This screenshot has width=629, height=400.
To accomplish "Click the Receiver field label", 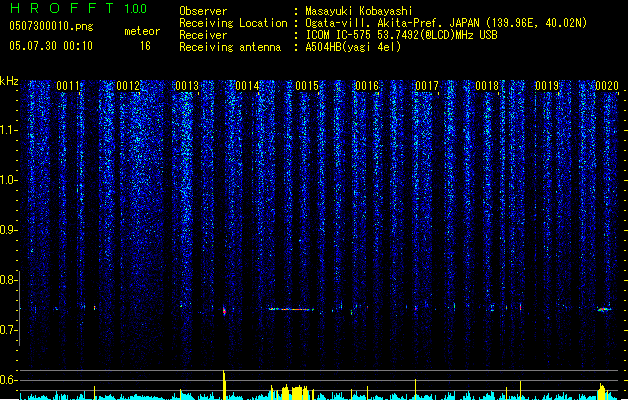I will coord(203,35).
